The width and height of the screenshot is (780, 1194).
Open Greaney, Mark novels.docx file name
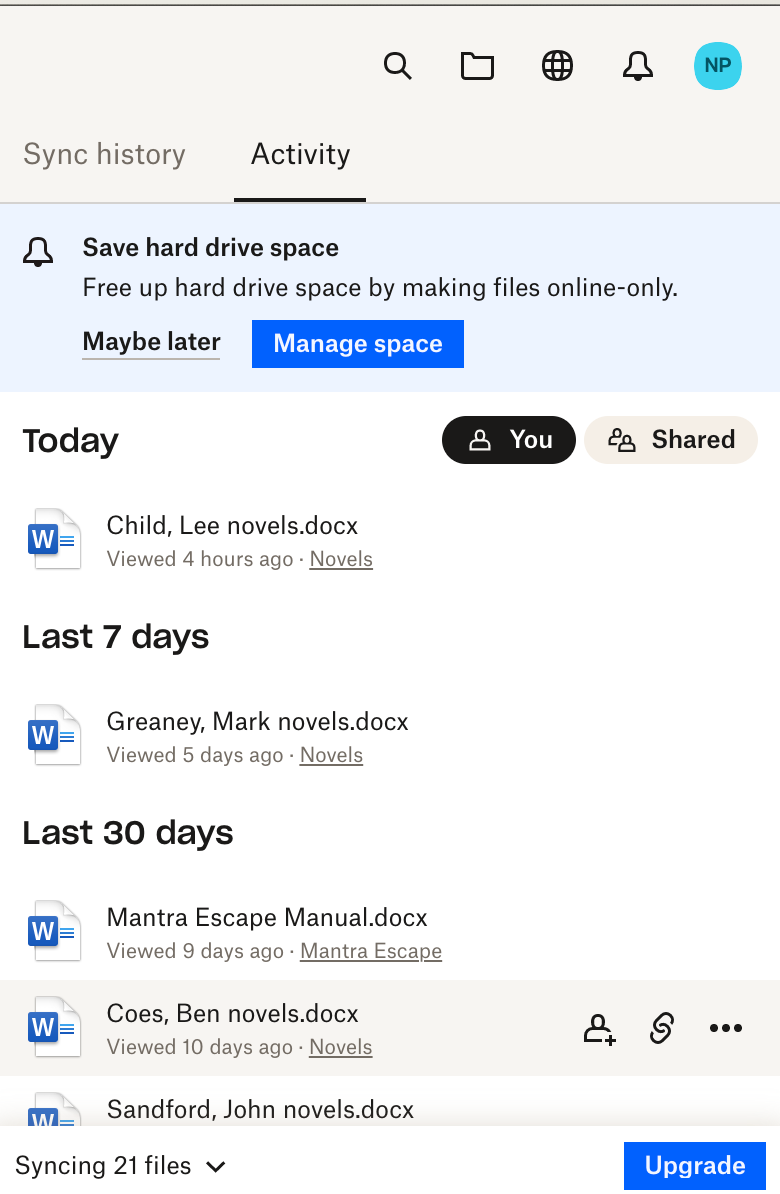click(x=257, y=721)
